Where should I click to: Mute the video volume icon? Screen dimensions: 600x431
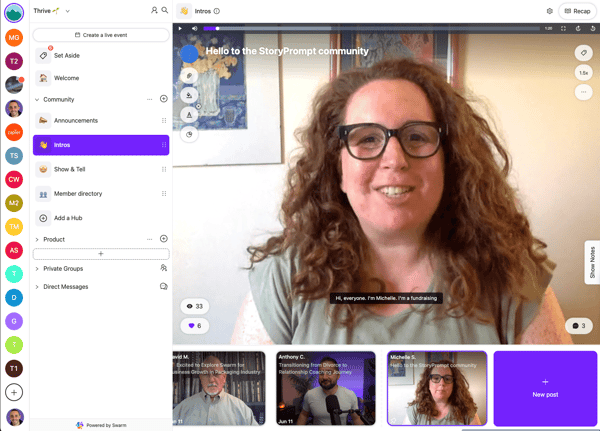click(194, 28)
